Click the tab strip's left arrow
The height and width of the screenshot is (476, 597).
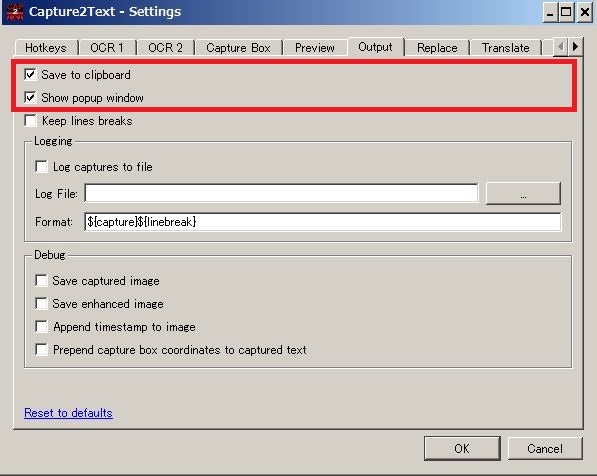point(560,47)
